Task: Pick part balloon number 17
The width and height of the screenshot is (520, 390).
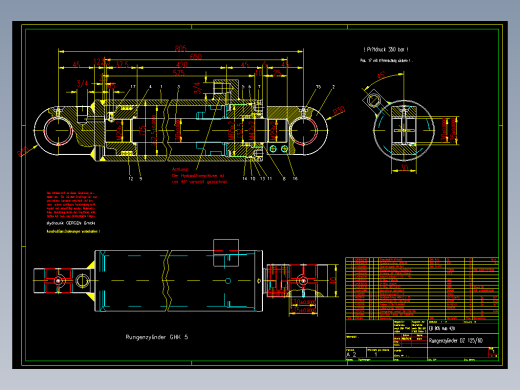Action: (x=133, y=87)
